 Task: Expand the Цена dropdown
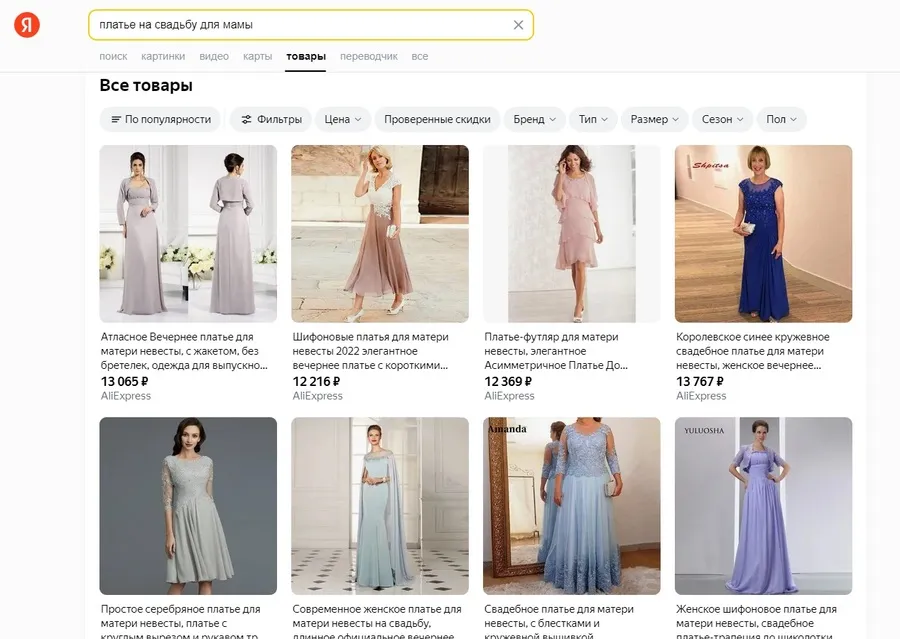(344, 119)
